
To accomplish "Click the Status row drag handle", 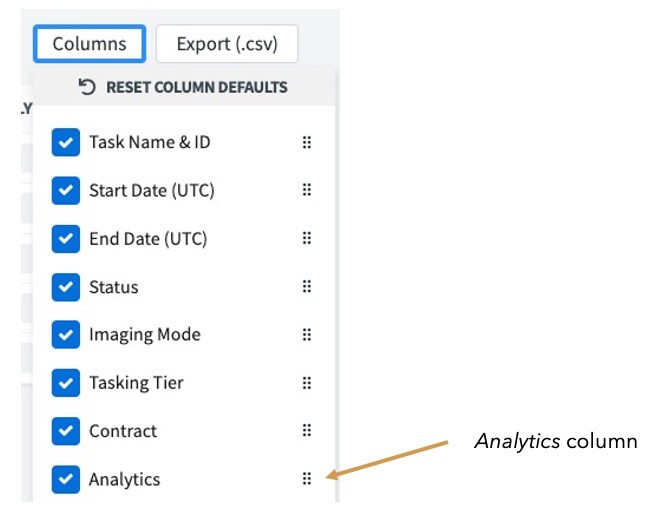I will pyautogui.click(x=307, y=287).
